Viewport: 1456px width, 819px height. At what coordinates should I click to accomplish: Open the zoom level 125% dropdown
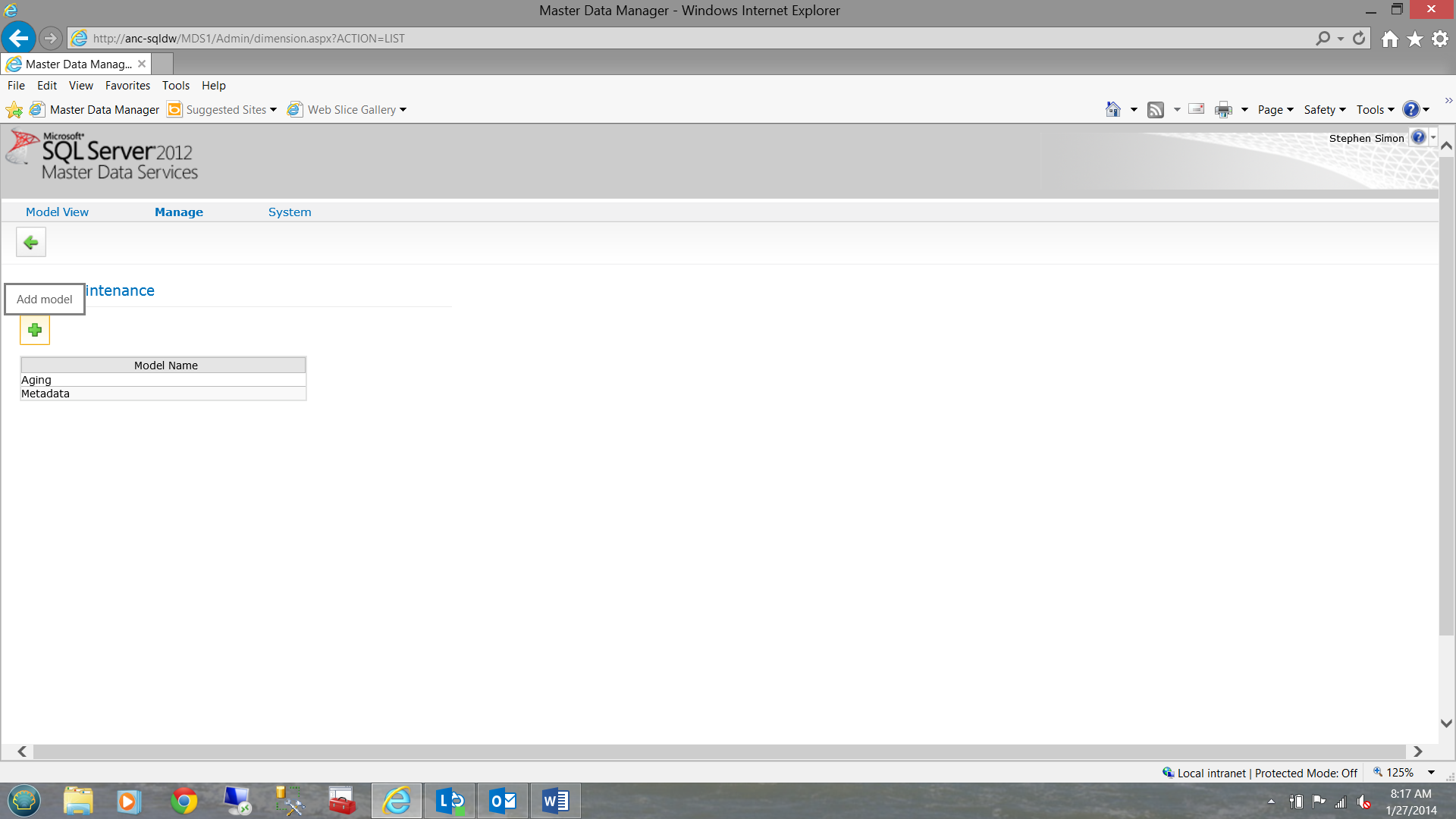(x=1431, y=773)
